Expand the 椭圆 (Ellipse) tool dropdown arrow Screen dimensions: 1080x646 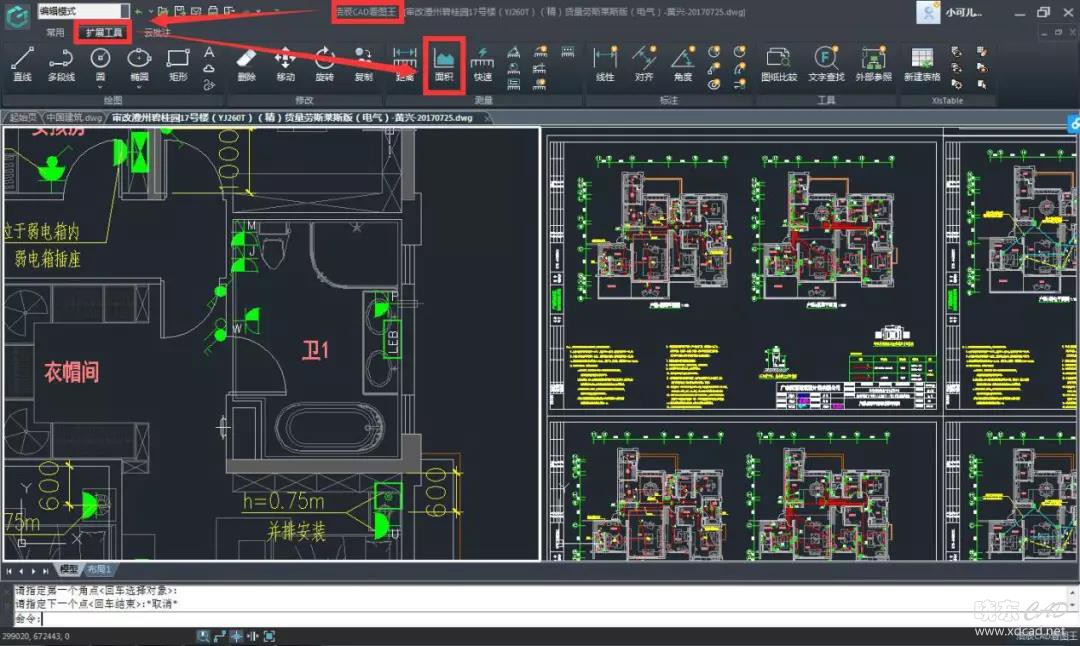[139, 87]
